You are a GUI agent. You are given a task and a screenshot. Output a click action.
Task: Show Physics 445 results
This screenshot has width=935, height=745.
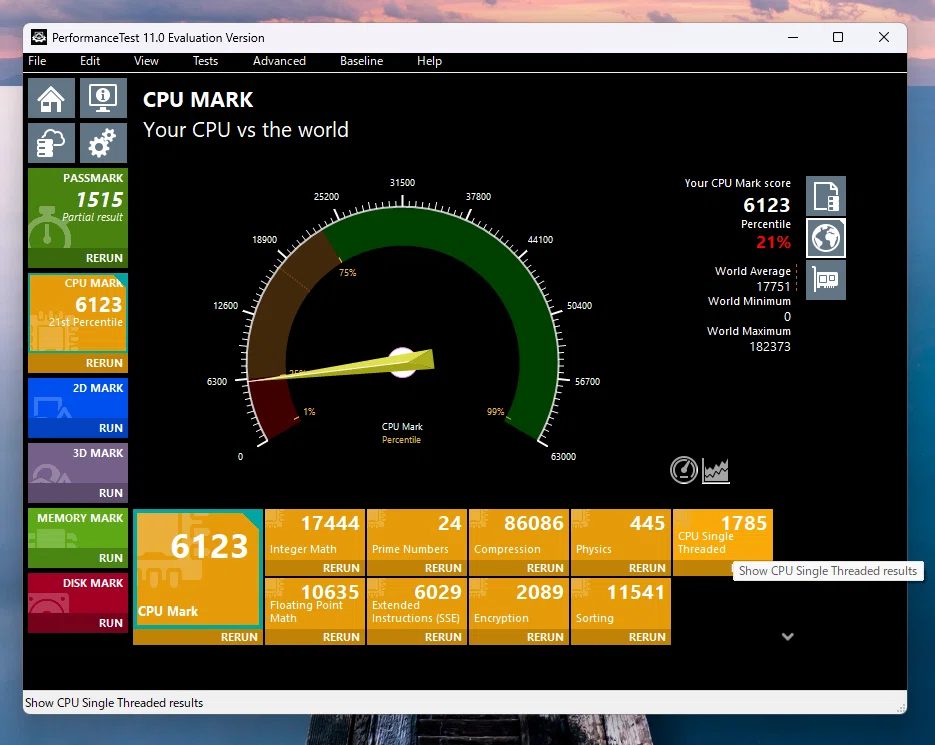coord(621,535)
